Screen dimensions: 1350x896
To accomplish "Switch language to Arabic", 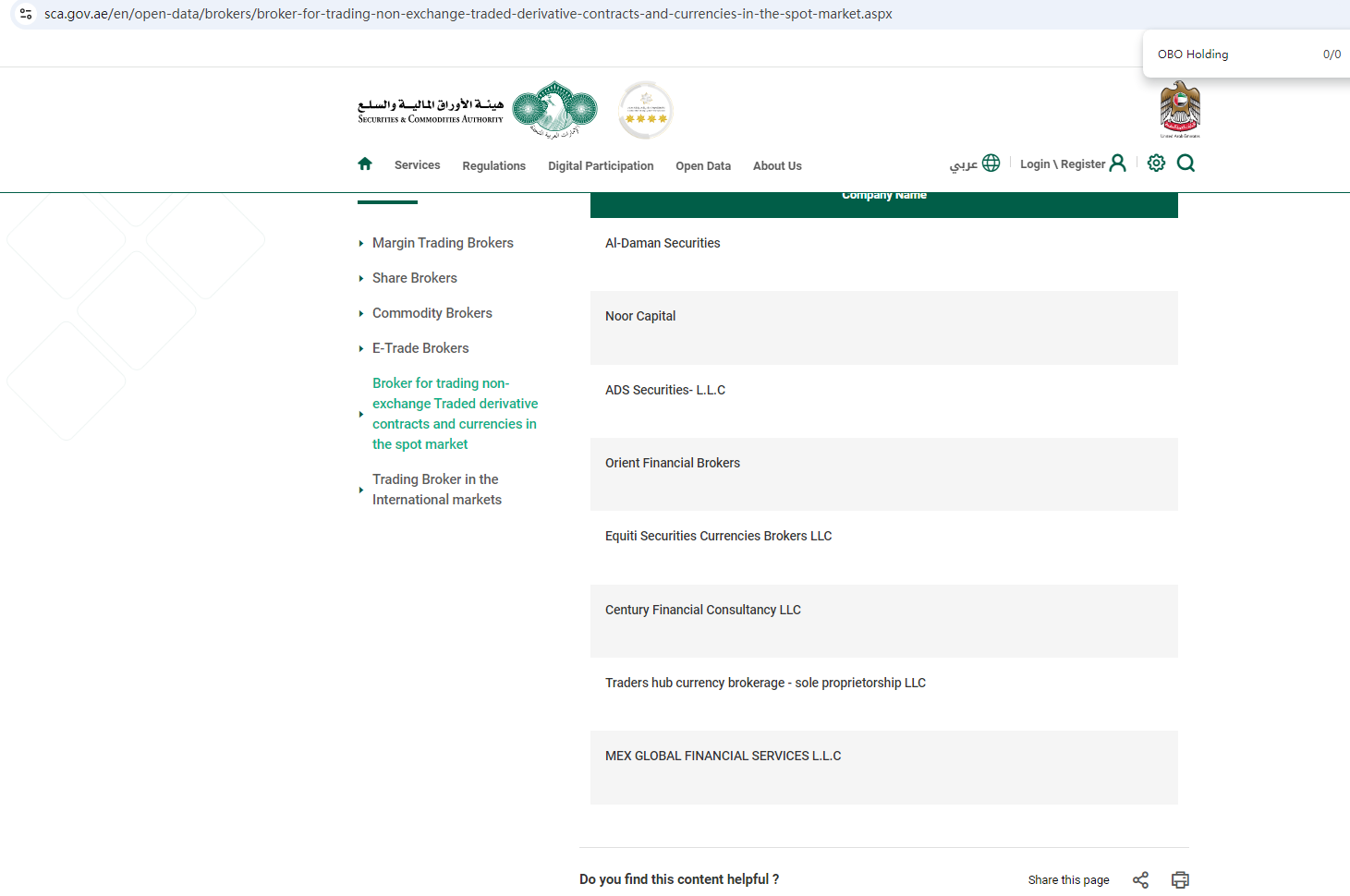I will pos(964,164).
